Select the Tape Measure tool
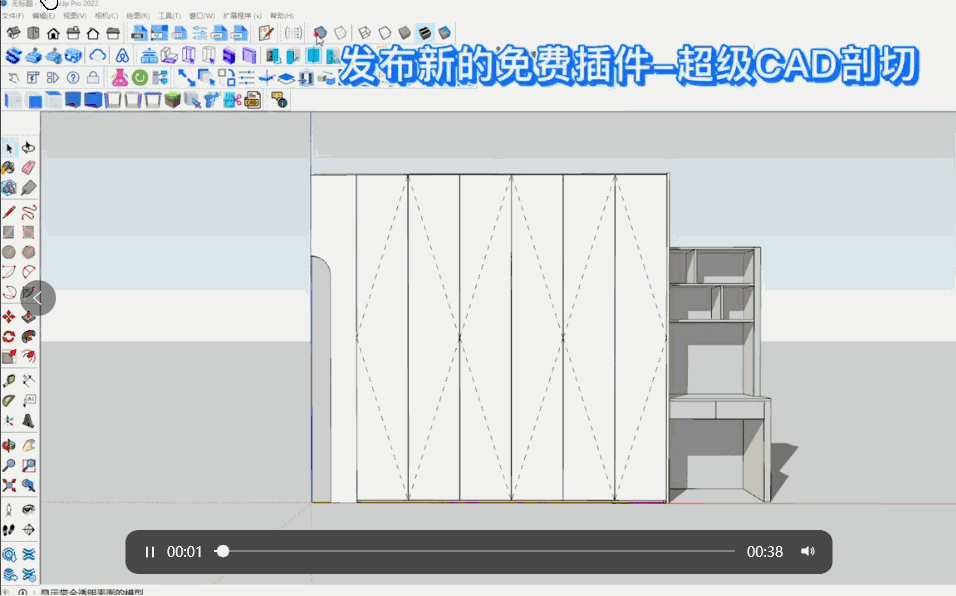Viewport: 956px width, 596px height. pos(9,381)
